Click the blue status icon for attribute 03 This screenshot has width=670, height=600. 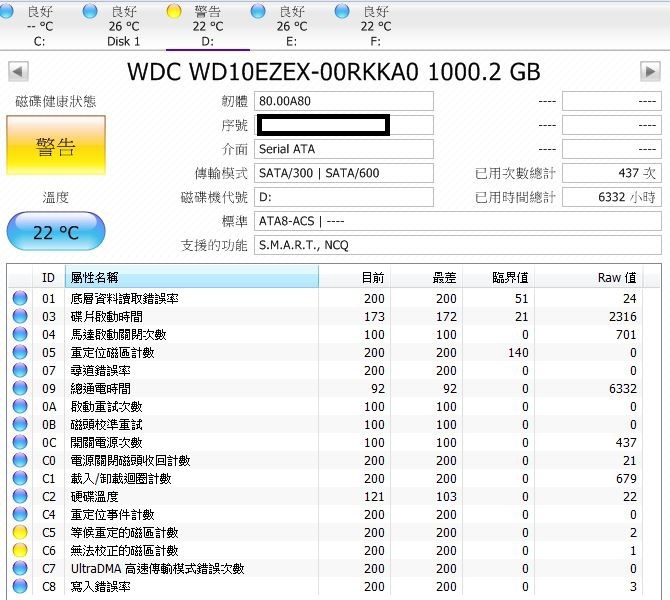coord(20,316)
